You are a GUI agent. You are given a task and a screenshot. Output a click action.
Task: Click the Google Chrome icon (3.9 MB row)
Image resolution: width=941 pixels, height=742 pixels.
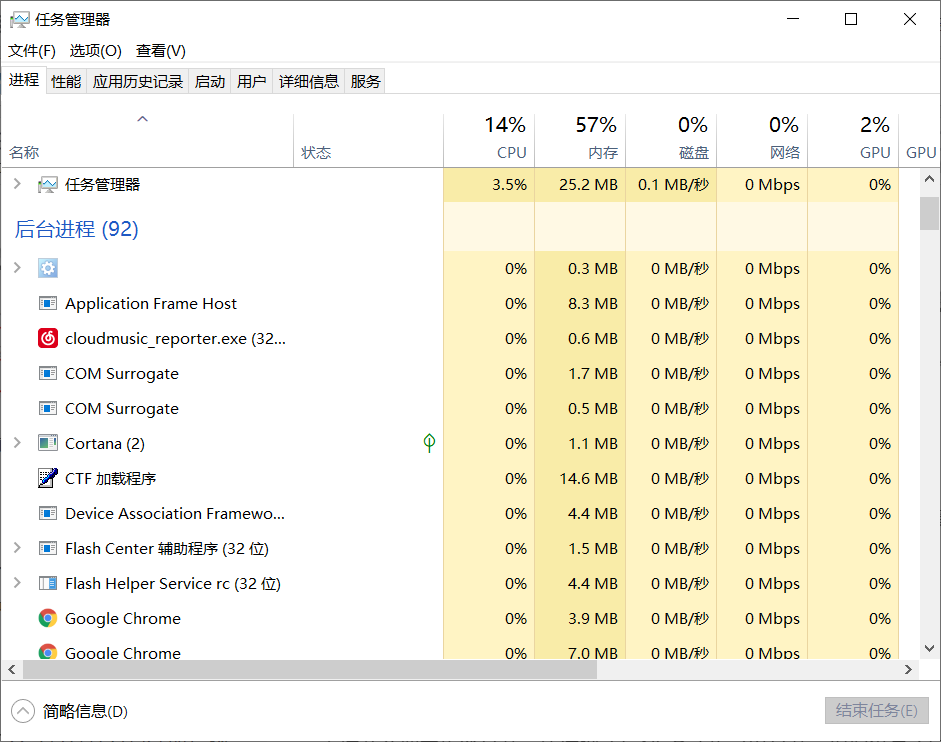47,618
